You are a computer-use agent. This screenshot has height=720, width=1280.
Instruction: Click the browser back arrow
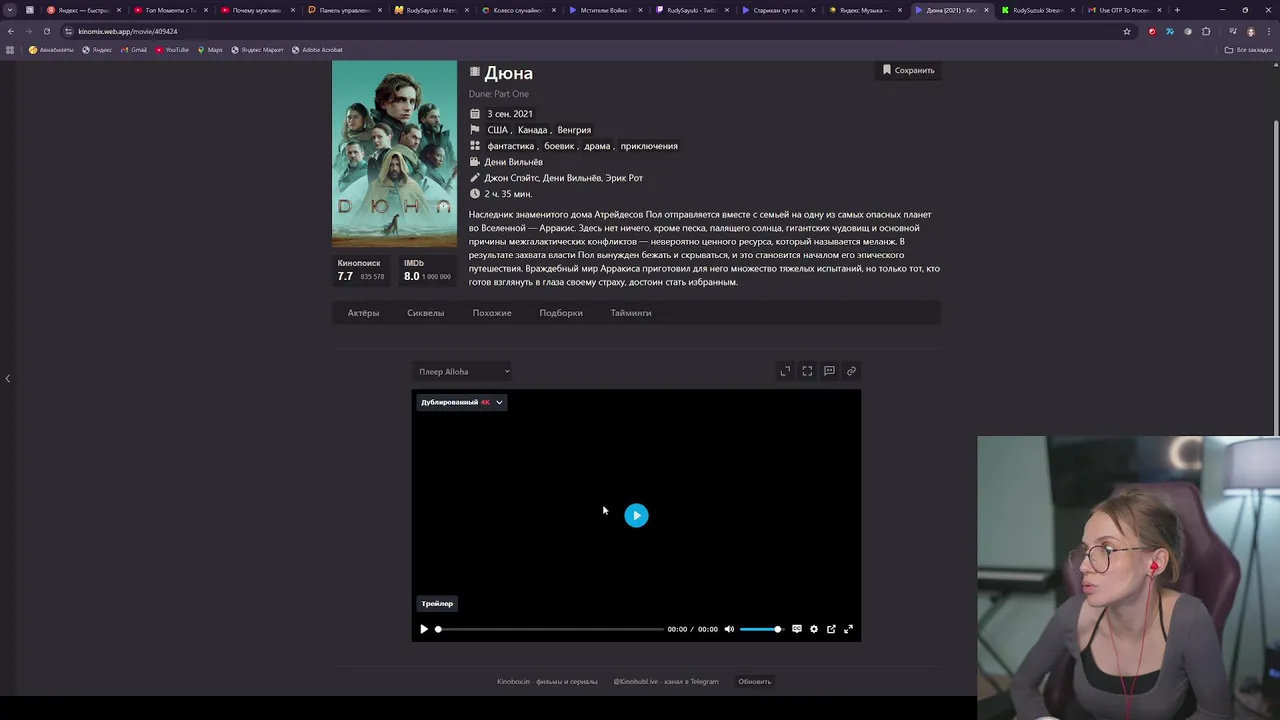click(x=11, y=31)
